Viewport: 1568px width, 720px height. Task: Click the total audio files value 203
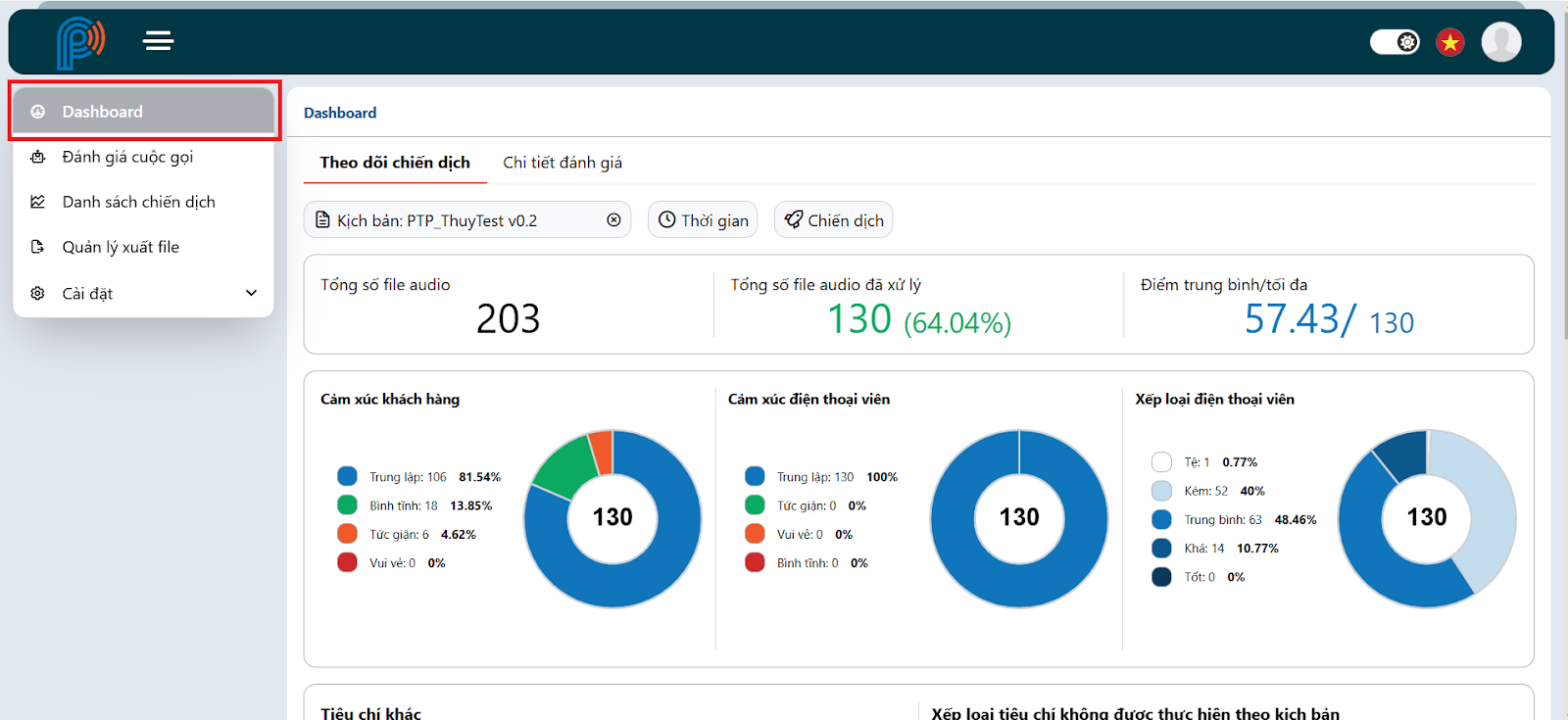coord(508,318)
